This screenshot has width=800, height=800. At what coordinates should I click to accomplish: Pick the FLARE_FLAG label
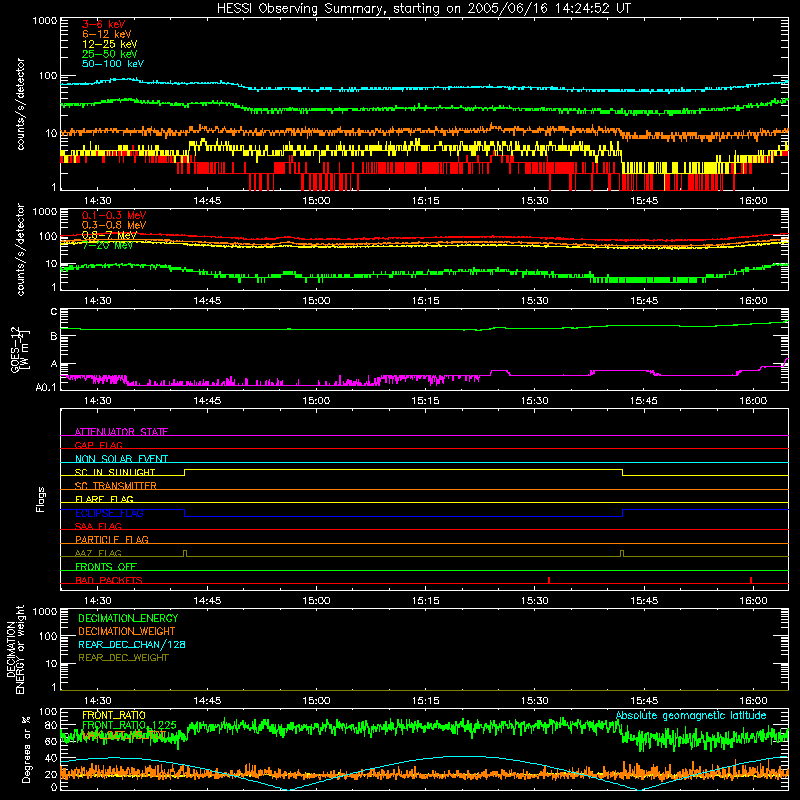point(104,499)
